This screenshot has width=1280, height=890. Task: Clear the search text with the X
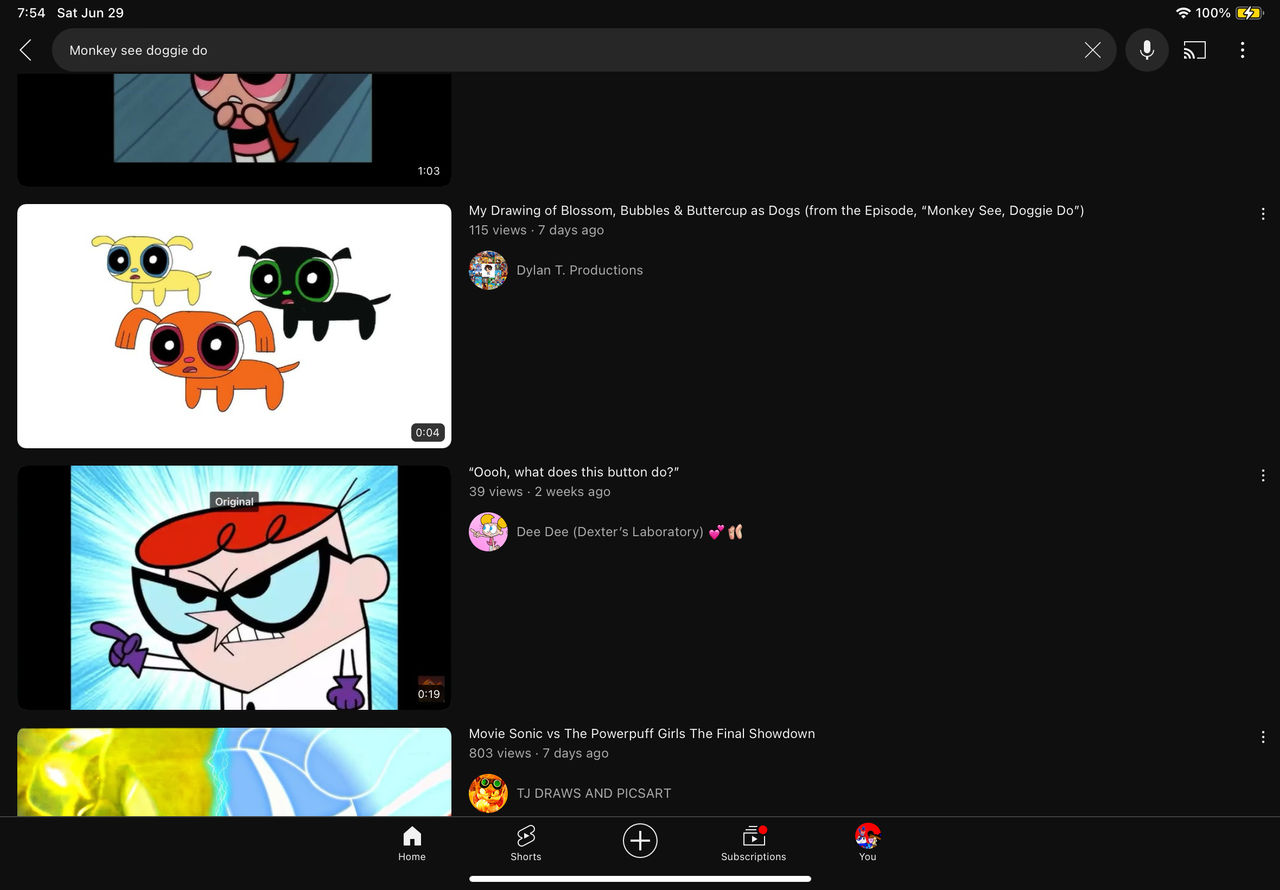(1092, 50)
